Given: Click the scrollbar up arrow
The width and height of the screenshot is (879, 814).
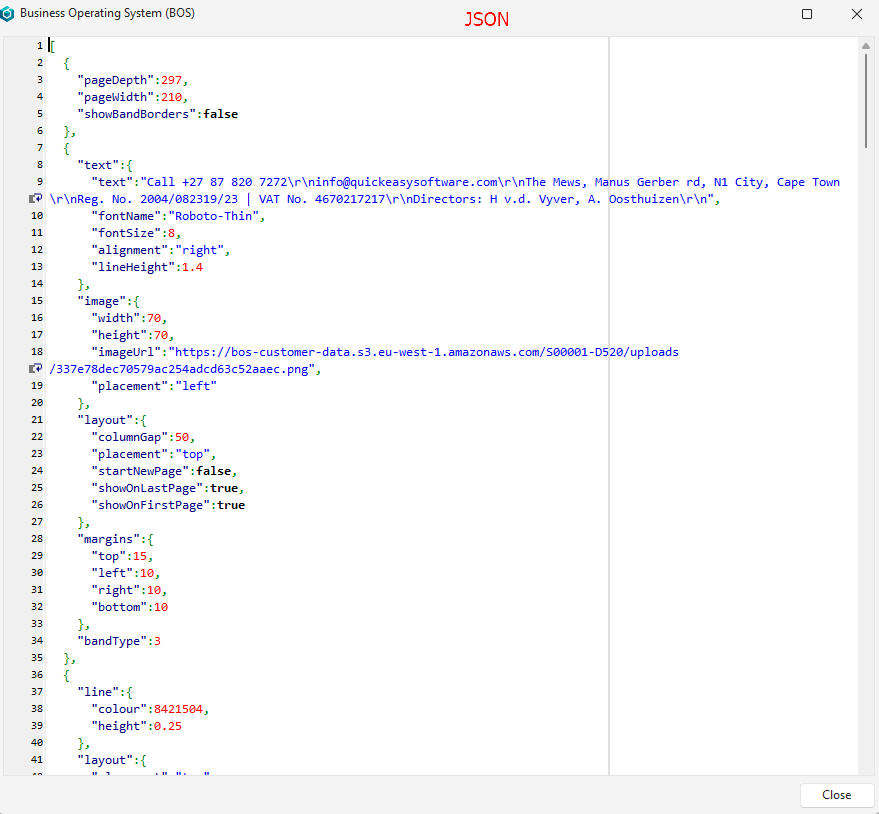Looking at the screenshot, I should click(866, 46).
